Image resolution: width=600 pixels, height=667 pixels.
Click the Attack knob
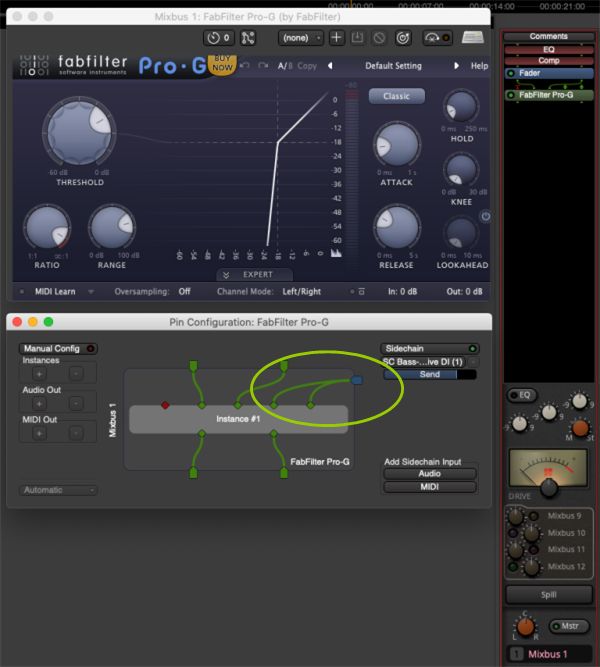[397, 145]
